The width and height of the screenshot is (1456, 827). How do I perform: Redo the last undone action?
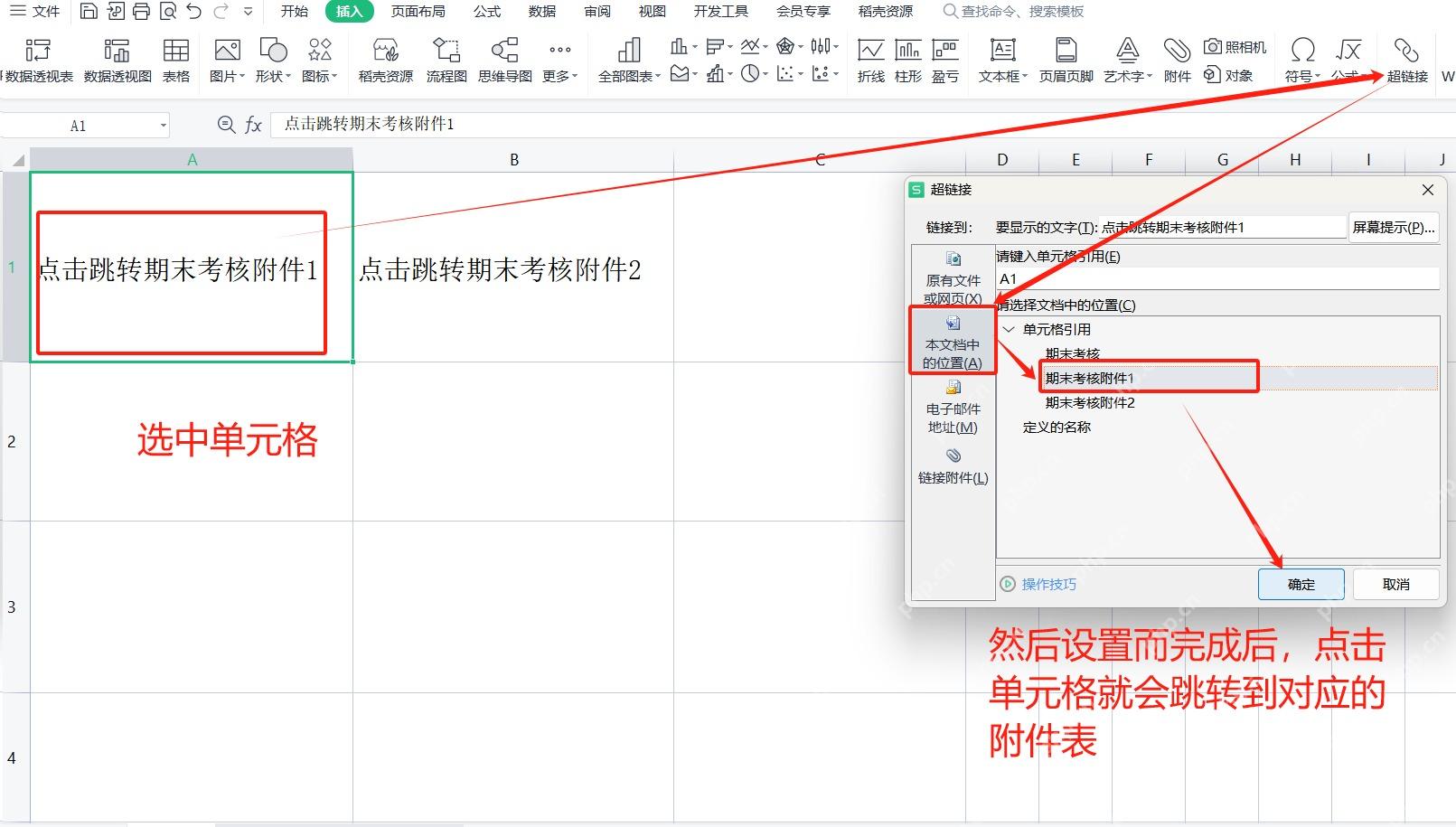tap(221, 12)
